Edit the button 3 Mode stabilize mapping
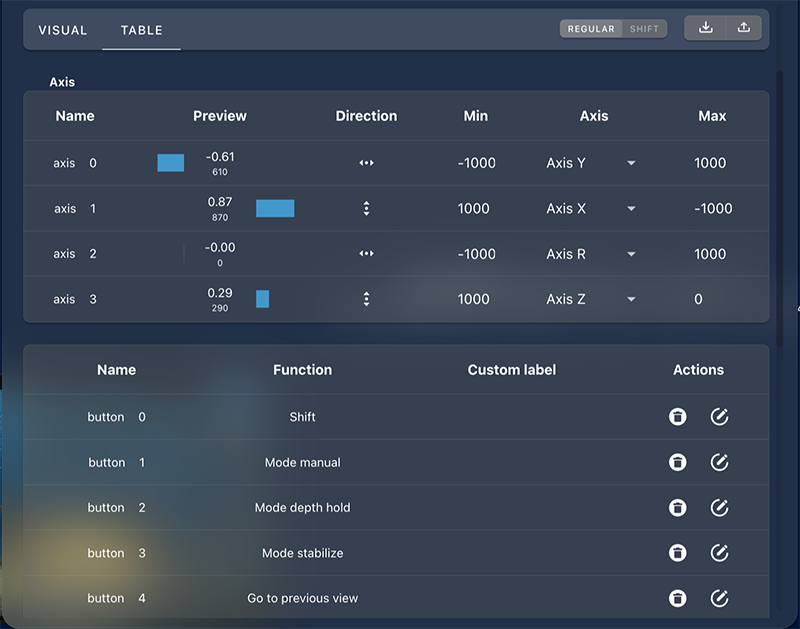 click(x=719, y=553)
